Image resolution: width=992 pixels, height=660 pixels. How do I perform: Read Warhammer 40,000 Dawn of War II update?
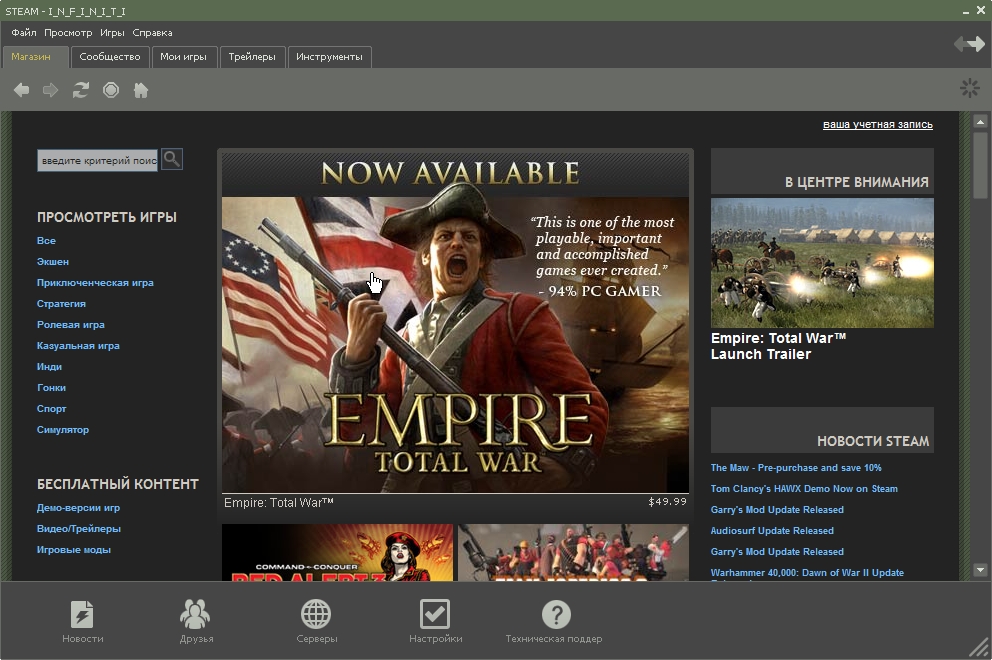click(x=807, y=573)
